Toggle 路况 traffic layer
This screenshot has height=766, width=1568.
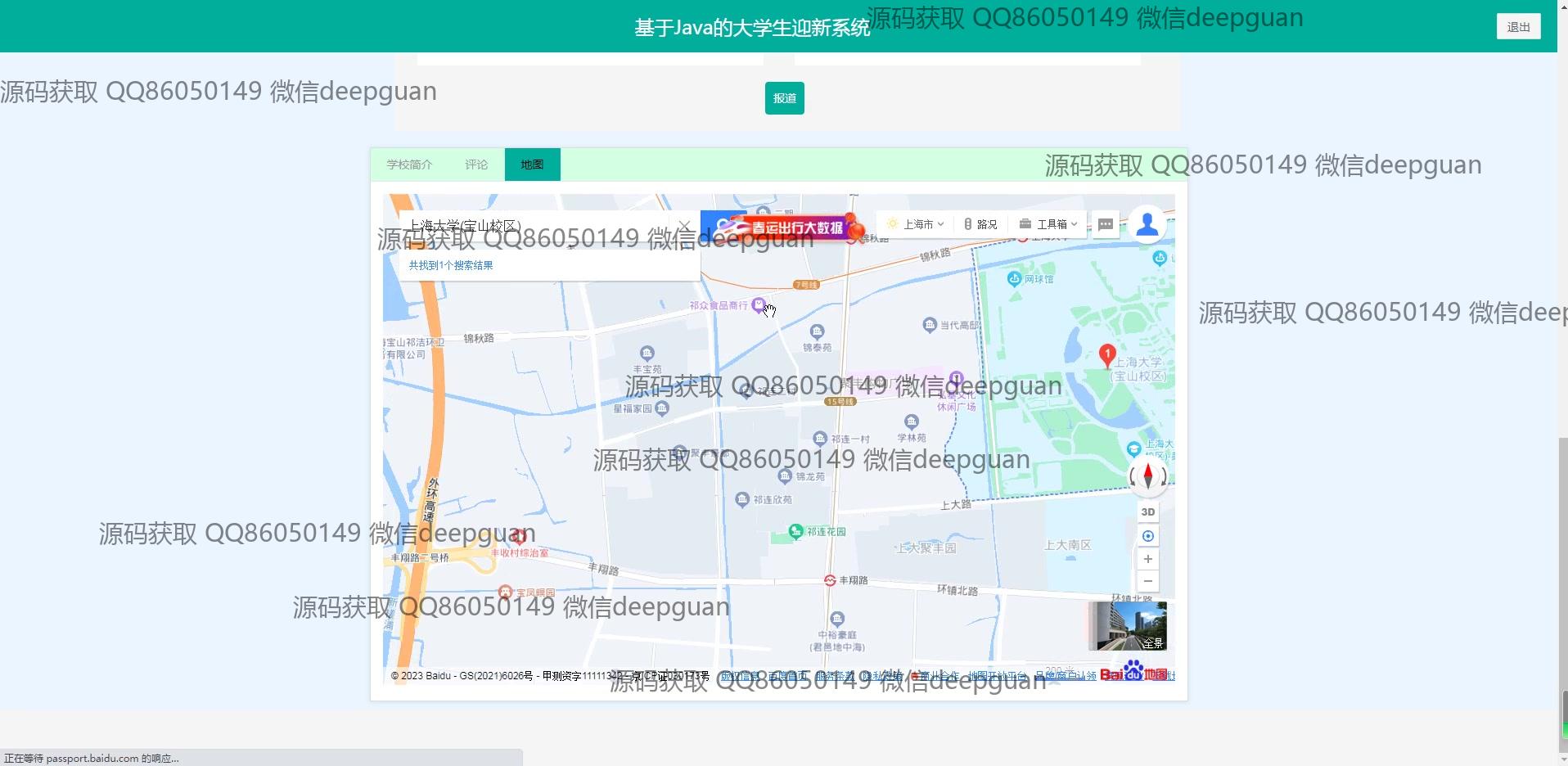pyautogui.click(x=980, y=224)
